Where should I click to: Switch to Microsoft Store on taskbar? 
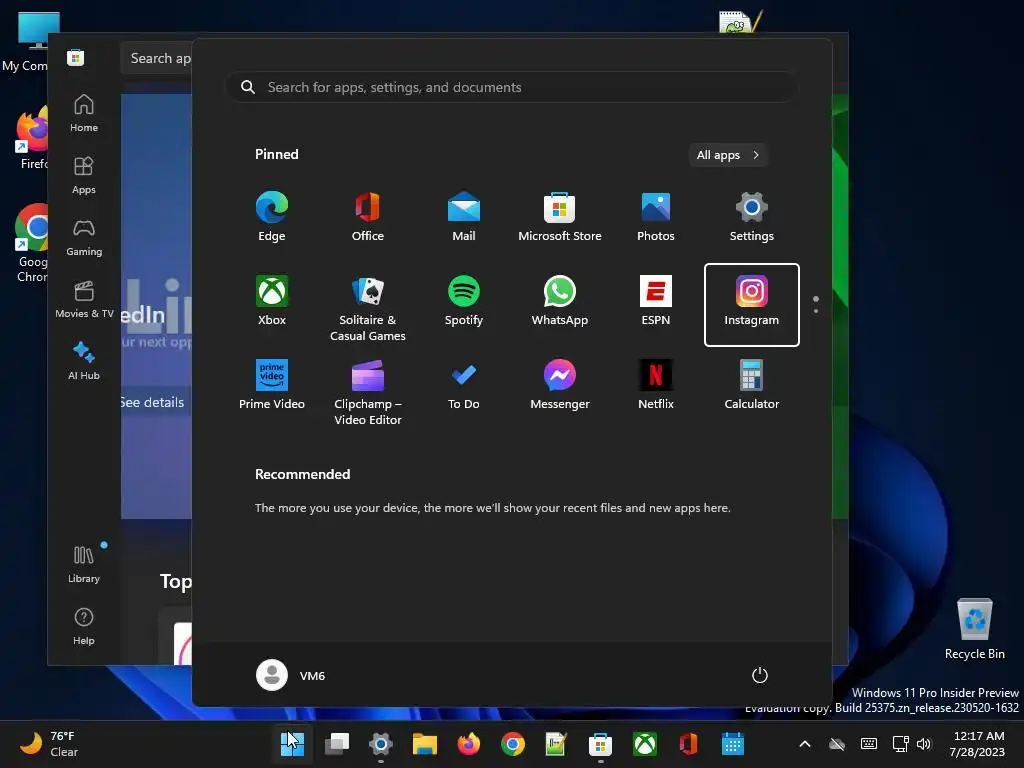point(600,744)
